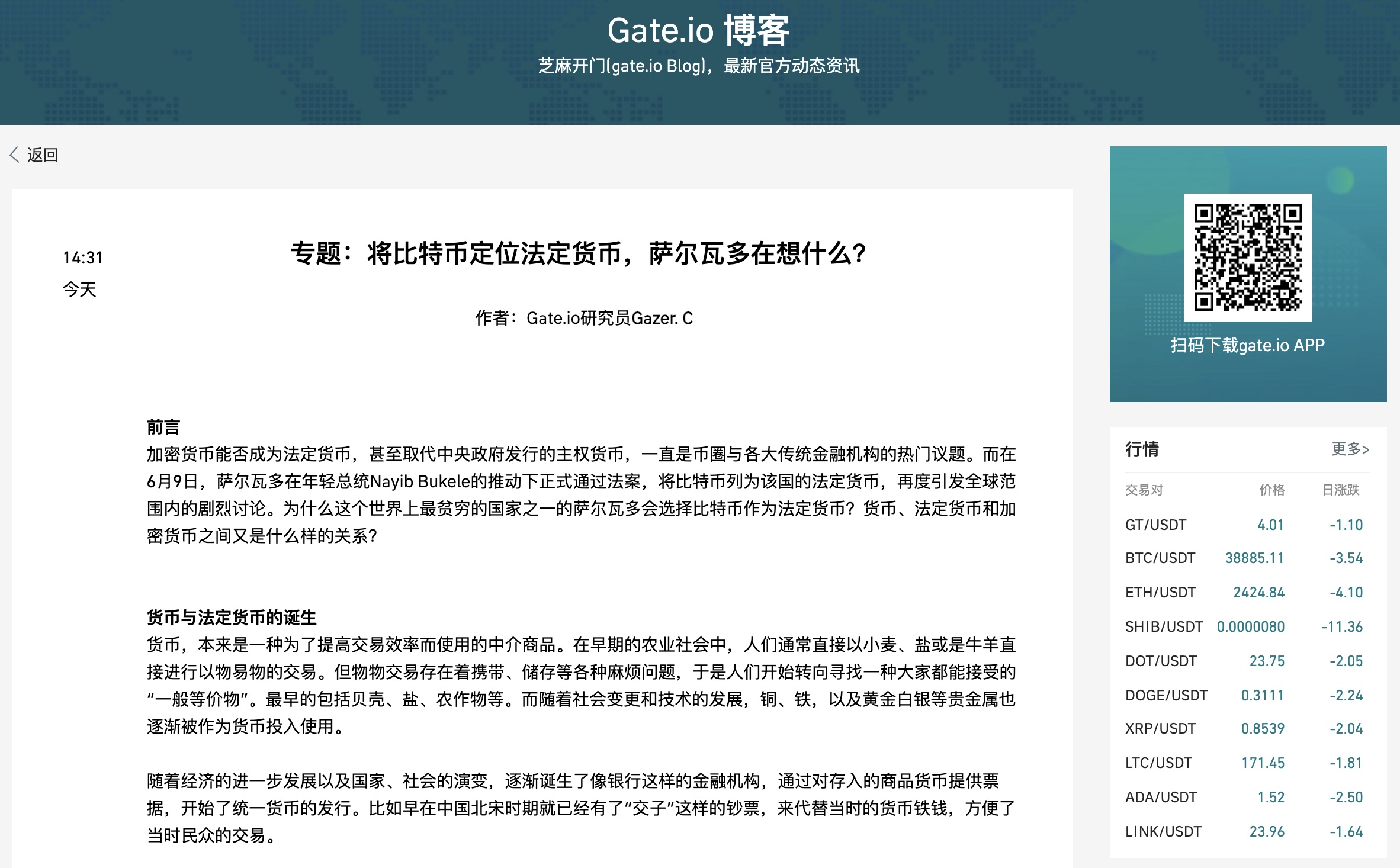The image size is (1400, 868).
Task: Click the ADA daily change -2.50
Action: [x=1346, y=798]
